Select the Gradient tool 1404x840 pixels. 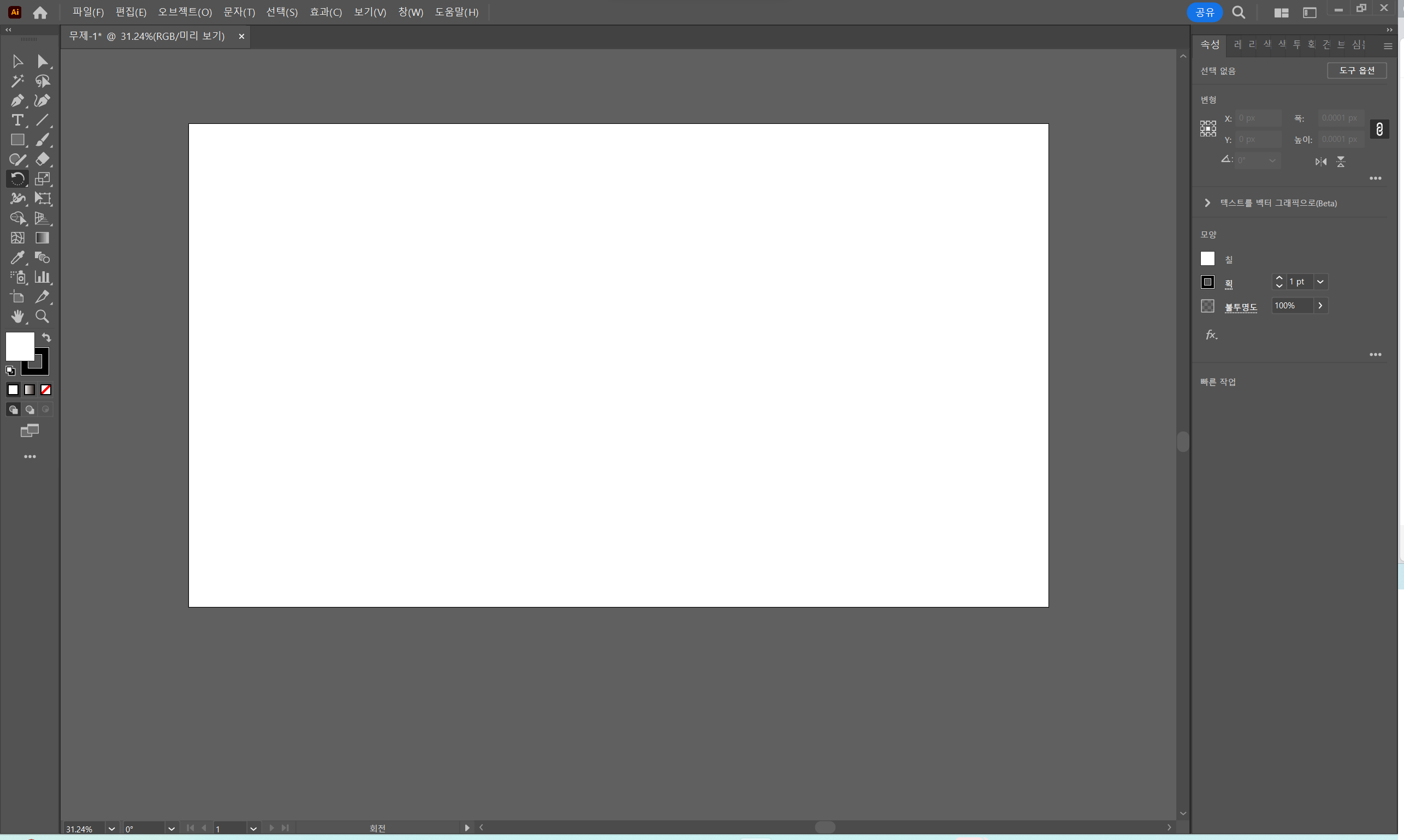click(43, 238)
